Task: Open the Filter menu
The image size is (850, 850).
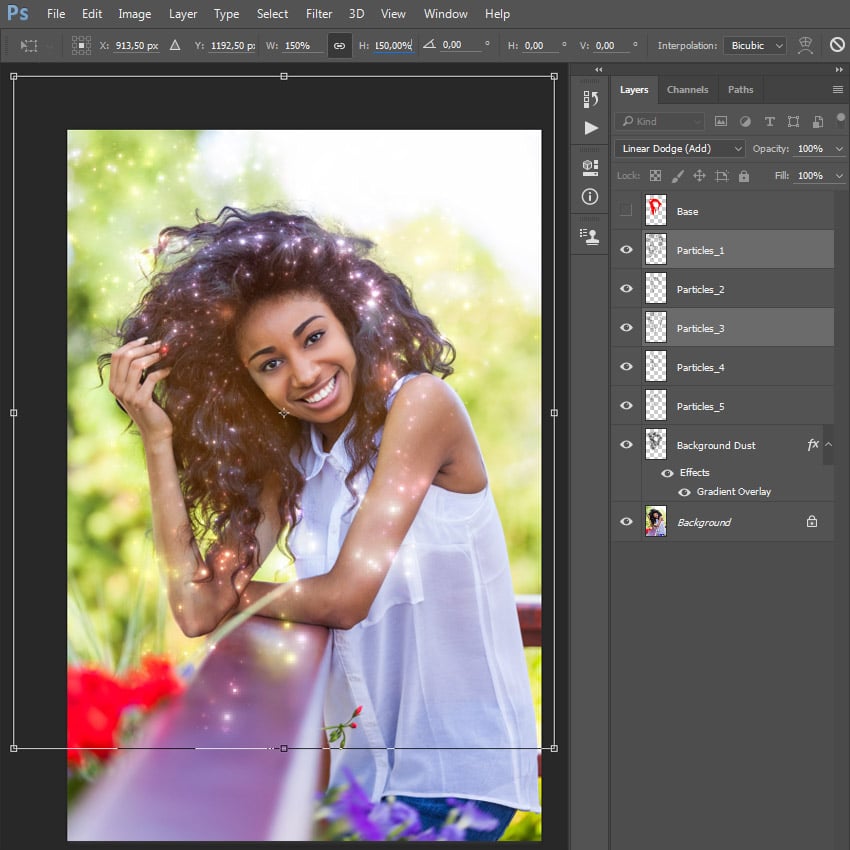Action: coord(319,14)
